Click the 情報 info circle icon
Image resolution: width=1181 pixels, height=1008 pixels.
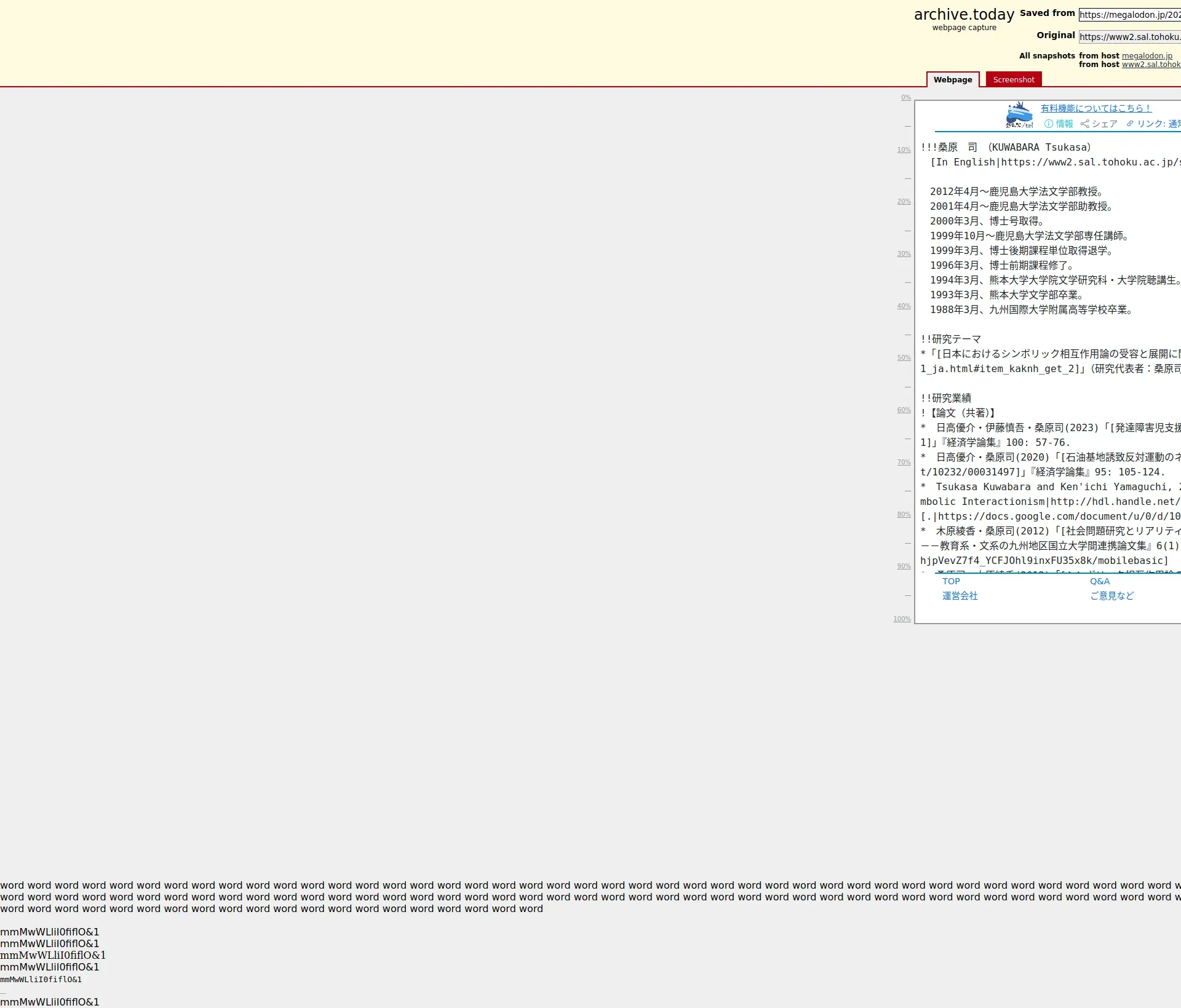coord(1049,124)
